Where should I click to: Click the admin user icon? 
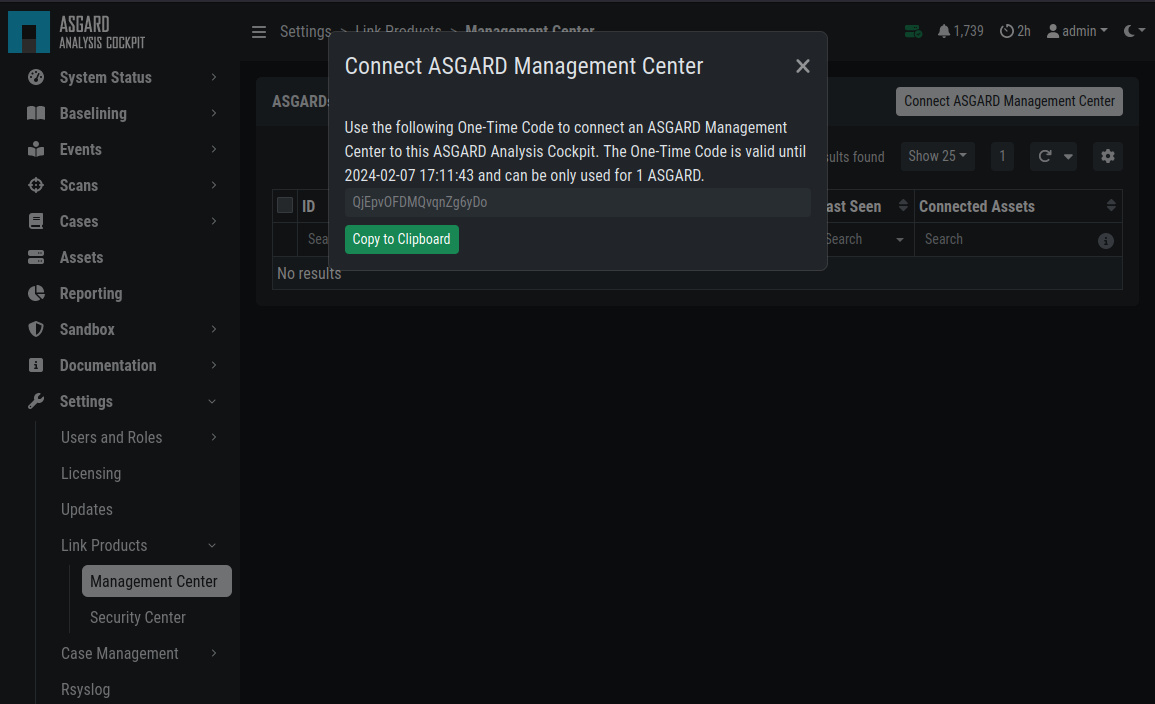1053,32
